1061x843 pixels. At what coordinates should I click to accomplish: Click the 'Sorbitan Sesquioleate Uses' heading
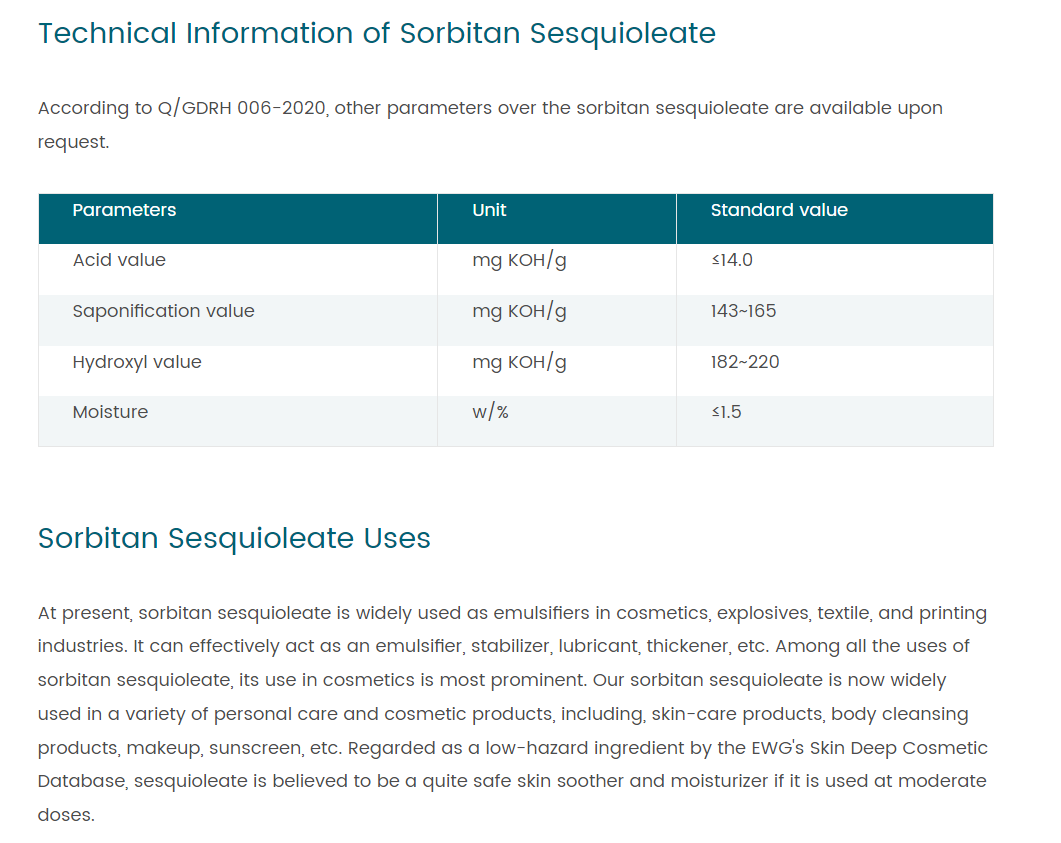click(x=234, y=538)
